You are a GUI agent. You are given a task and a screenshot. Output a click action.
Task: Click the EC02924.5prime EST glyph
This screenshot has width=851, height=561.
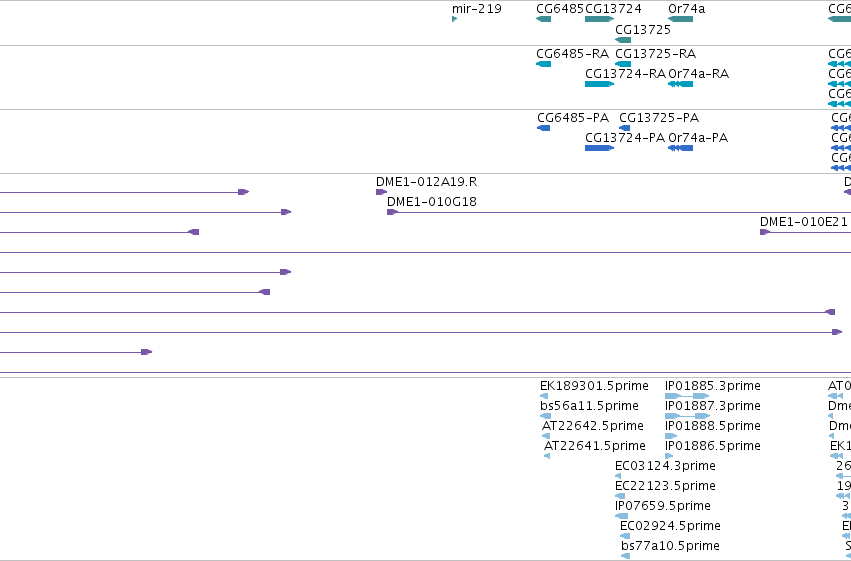click(x=625, y=537)
